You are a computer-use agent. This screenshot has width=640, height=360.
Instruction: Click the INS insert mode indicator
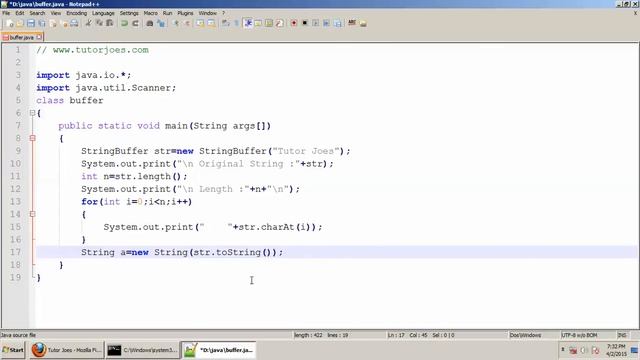622,335
